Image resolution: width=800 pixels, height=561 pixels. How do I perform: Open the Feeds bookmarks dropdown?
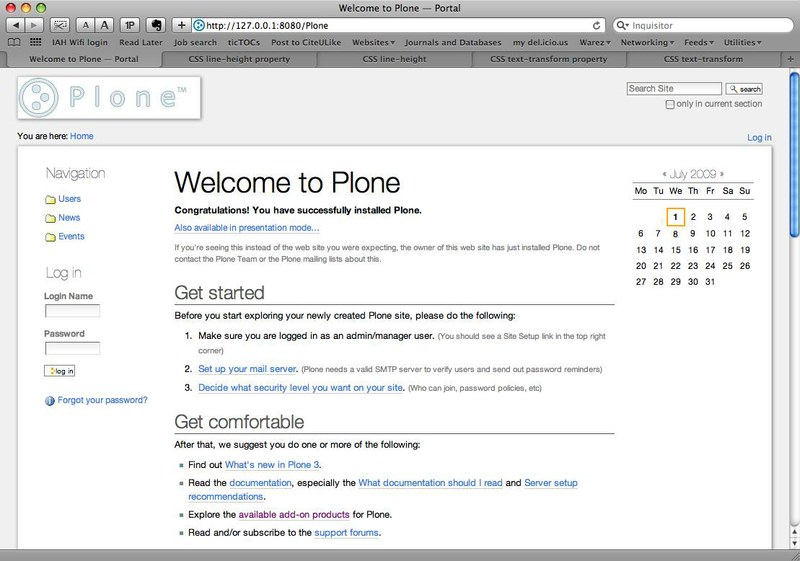(x=698, y=42)
